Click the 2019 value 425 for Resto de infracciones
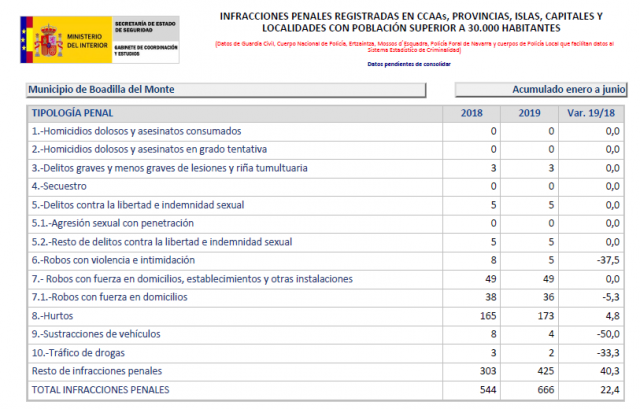This screenshot has width=640, height=409. pyautogui.click(x=546, y=371)
